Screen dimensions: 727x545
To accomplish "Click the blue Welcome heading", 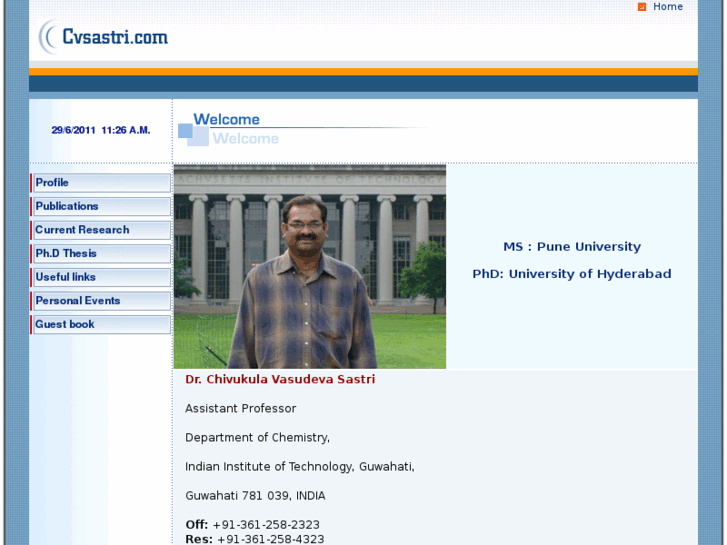I will click(226, 120).
